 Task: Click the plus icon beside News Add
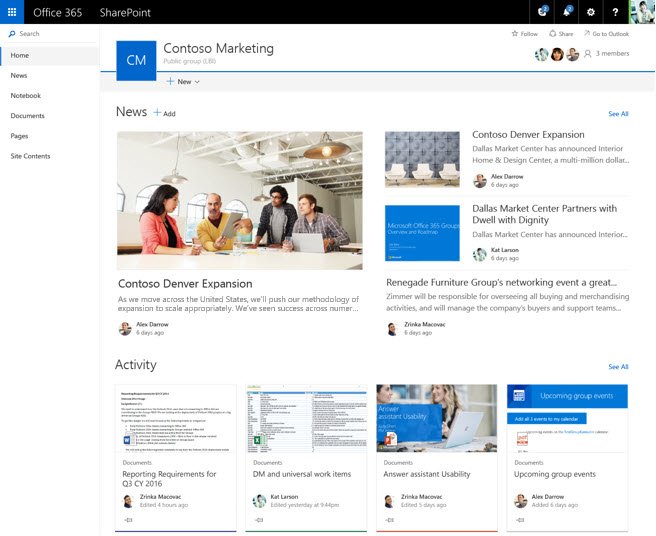coord(157,113)
